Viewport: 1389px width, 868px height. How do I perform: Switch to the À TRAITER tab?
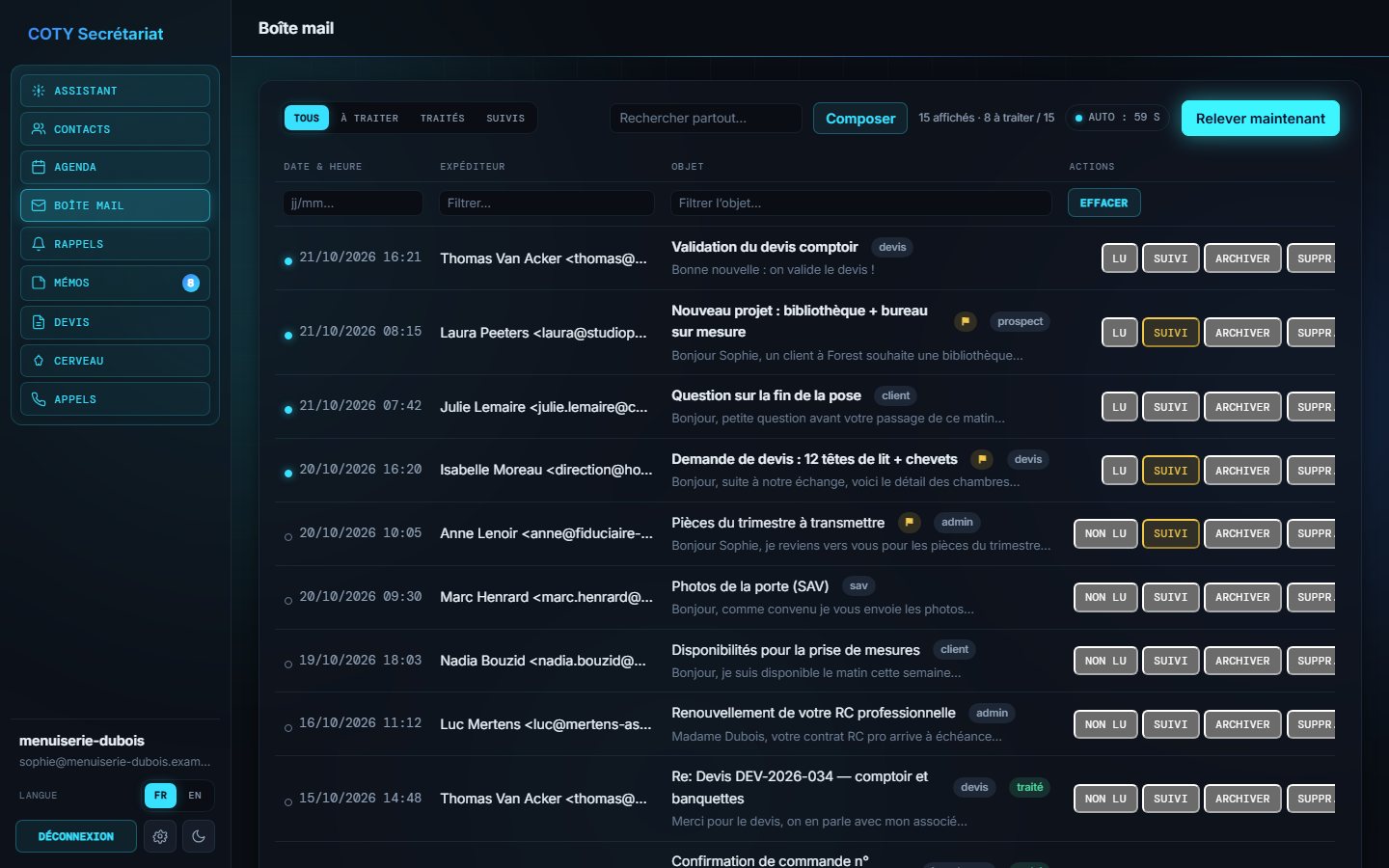click(369, 118)
